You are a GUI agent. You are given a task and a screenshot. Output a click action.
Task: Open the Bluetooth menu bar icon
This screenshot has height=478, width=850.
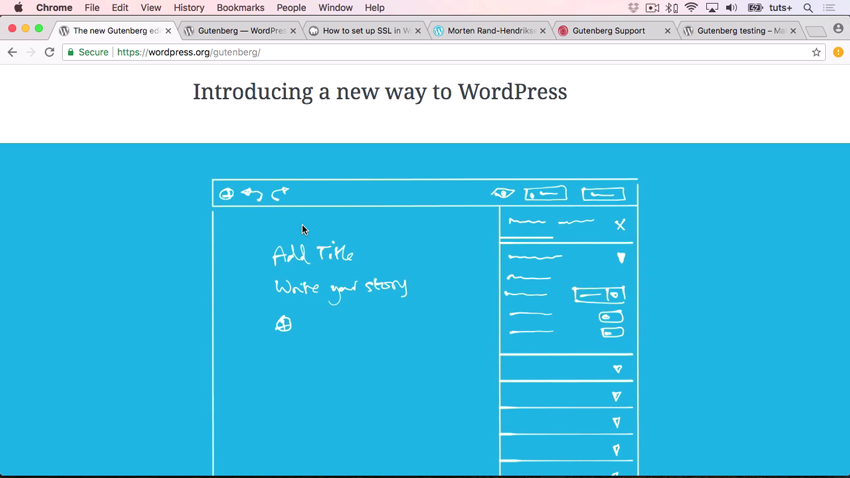[x=671, y=8]
